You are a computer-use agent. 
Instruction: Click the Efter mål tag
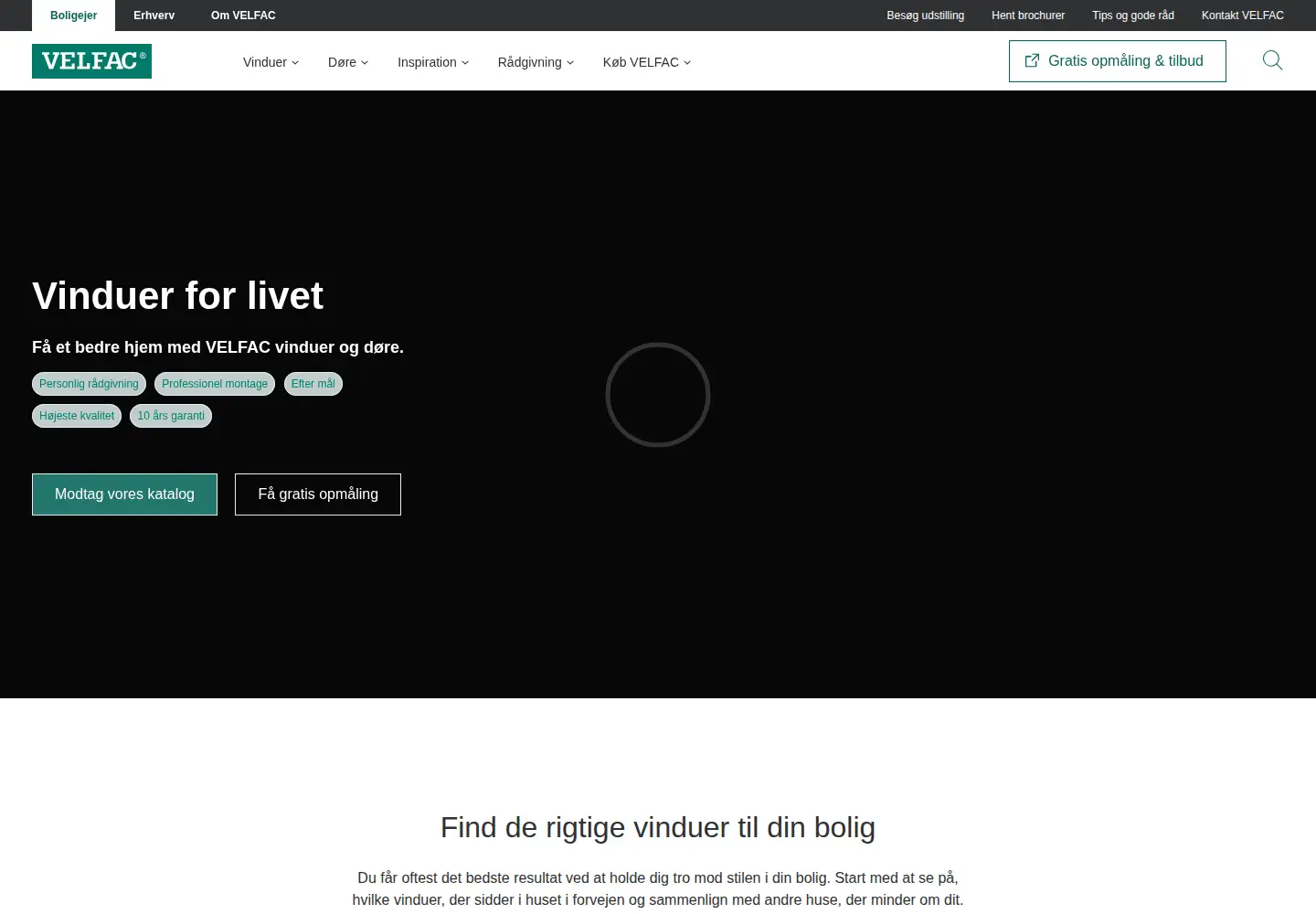click(x=313, y=384)
